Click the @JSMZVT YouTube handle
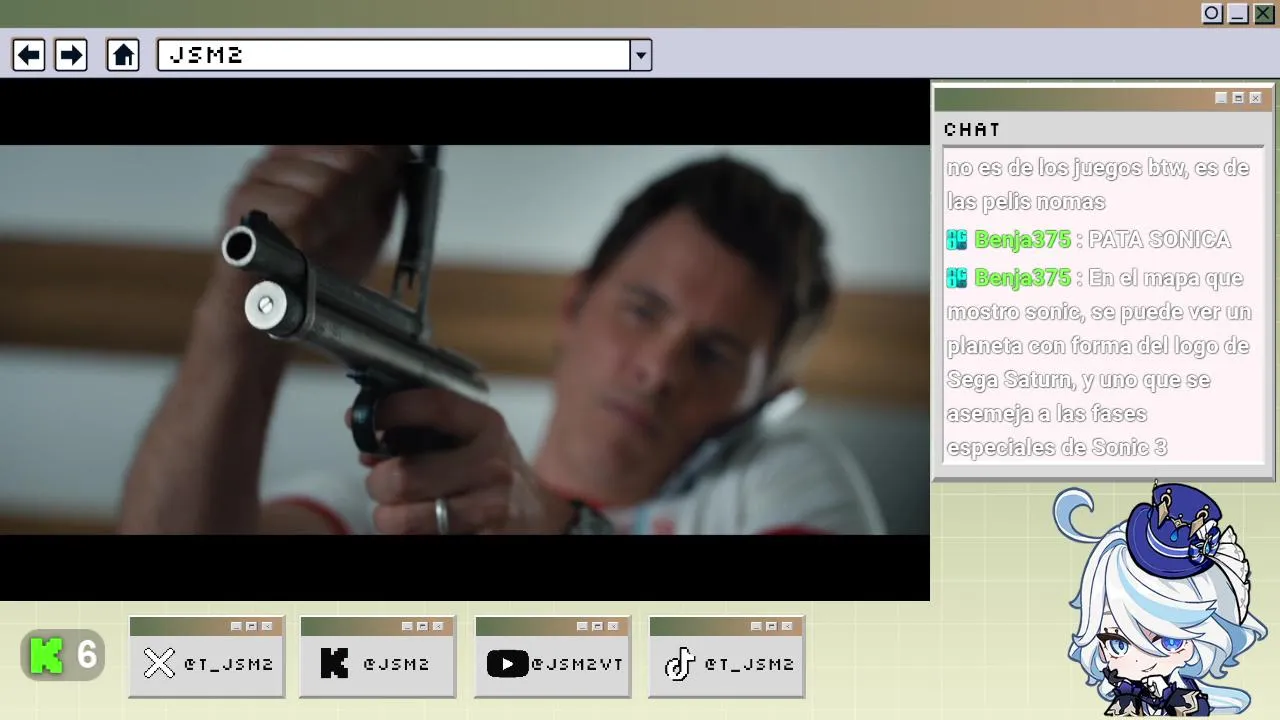 click(x=577, y=664)
